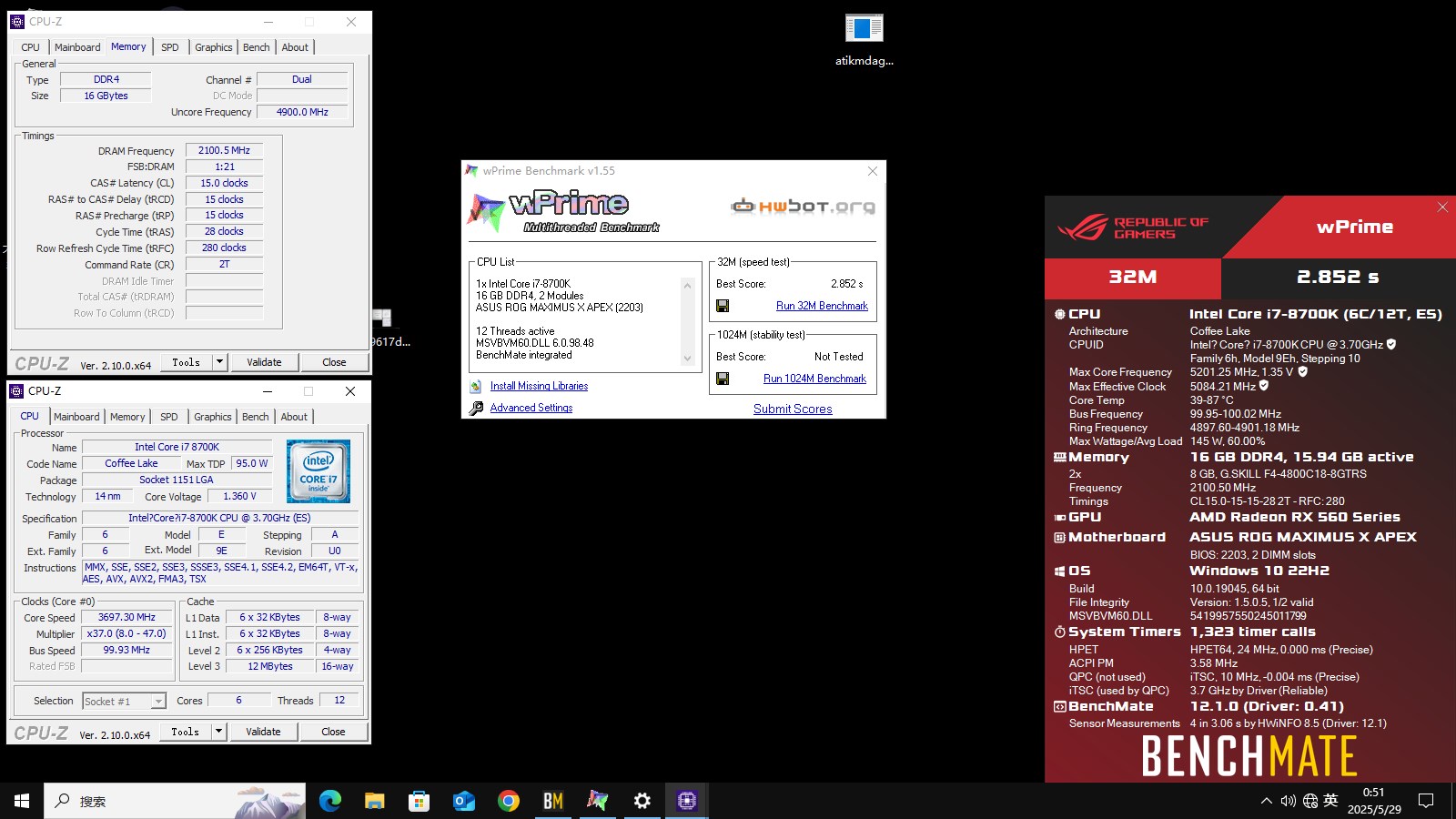Click the save icon beside Run 1024M Benchmark
The image size is (1456, 819).
click(723, 379)
